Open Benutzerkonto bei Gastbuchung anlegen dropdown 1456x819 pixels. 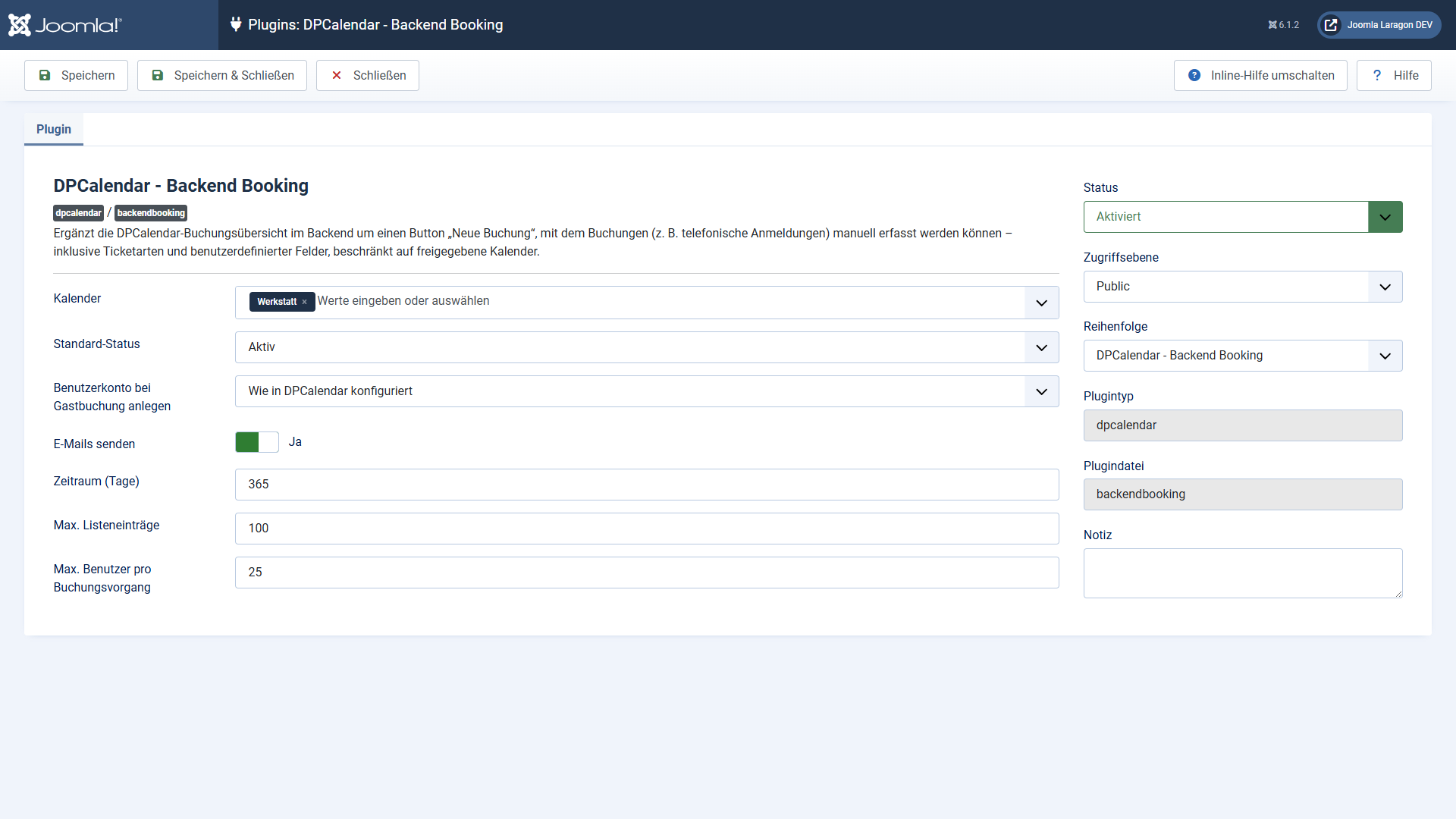(647, 391)
